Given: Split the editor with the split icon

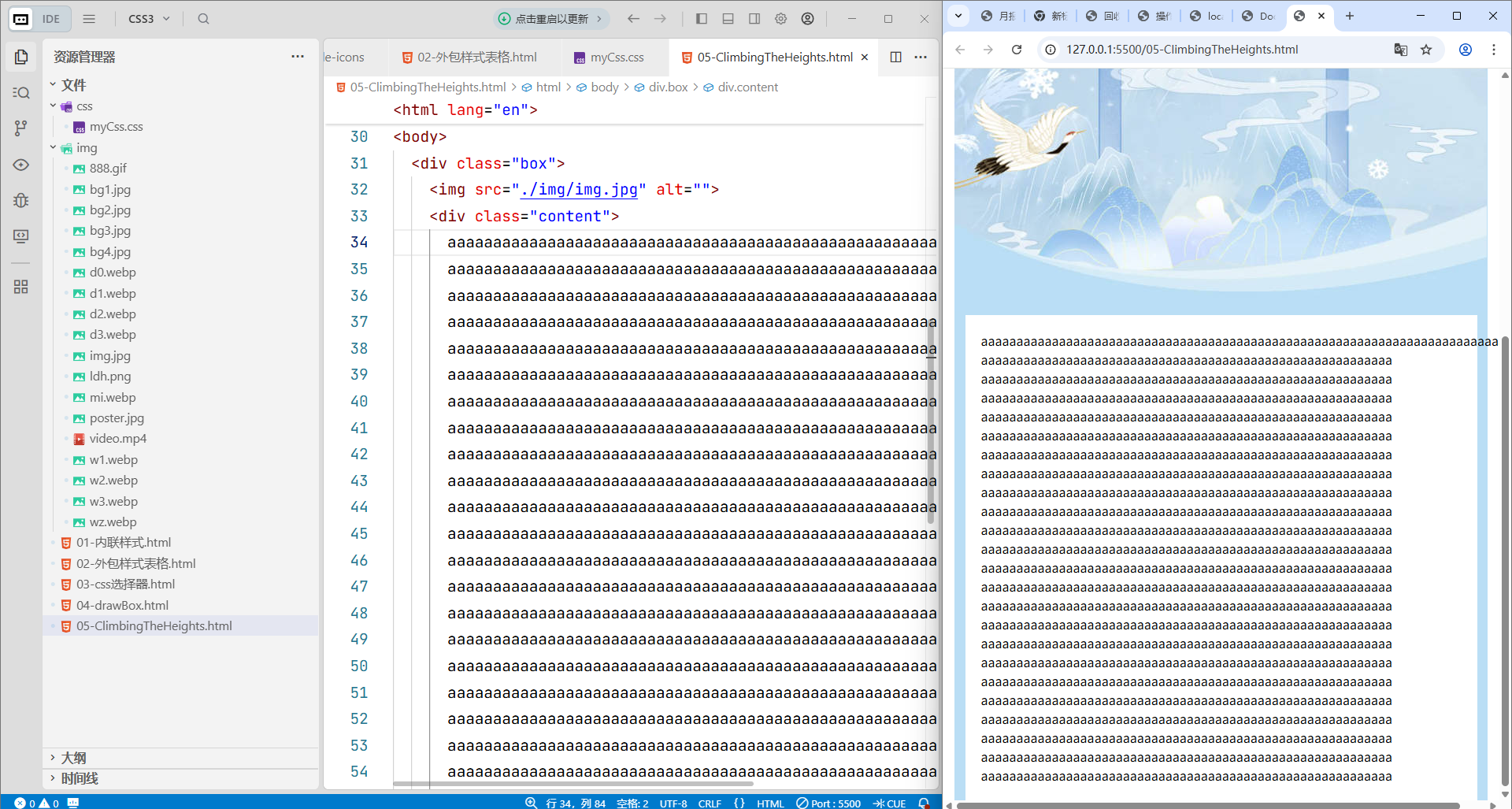Looking at the screenshot, I should [x=895, y=57].
